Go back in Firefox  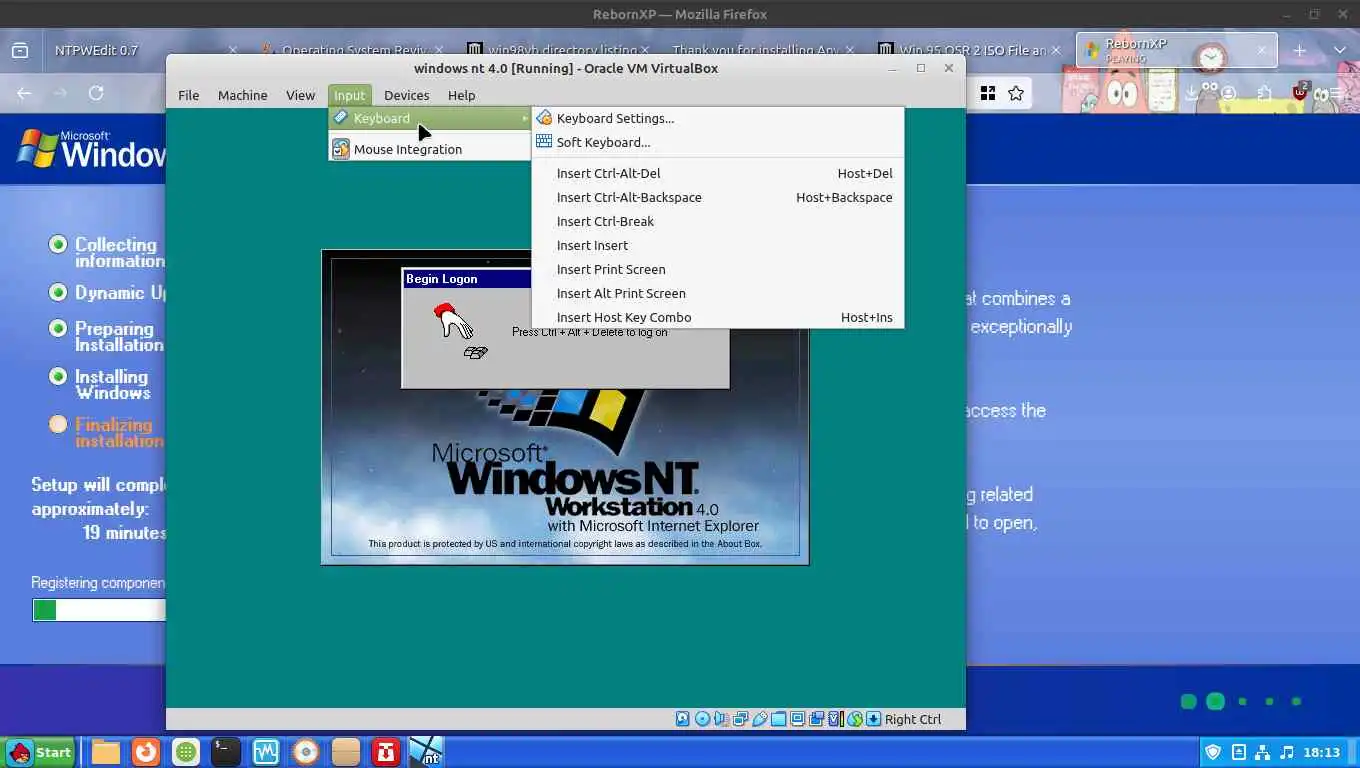(24, 93)
